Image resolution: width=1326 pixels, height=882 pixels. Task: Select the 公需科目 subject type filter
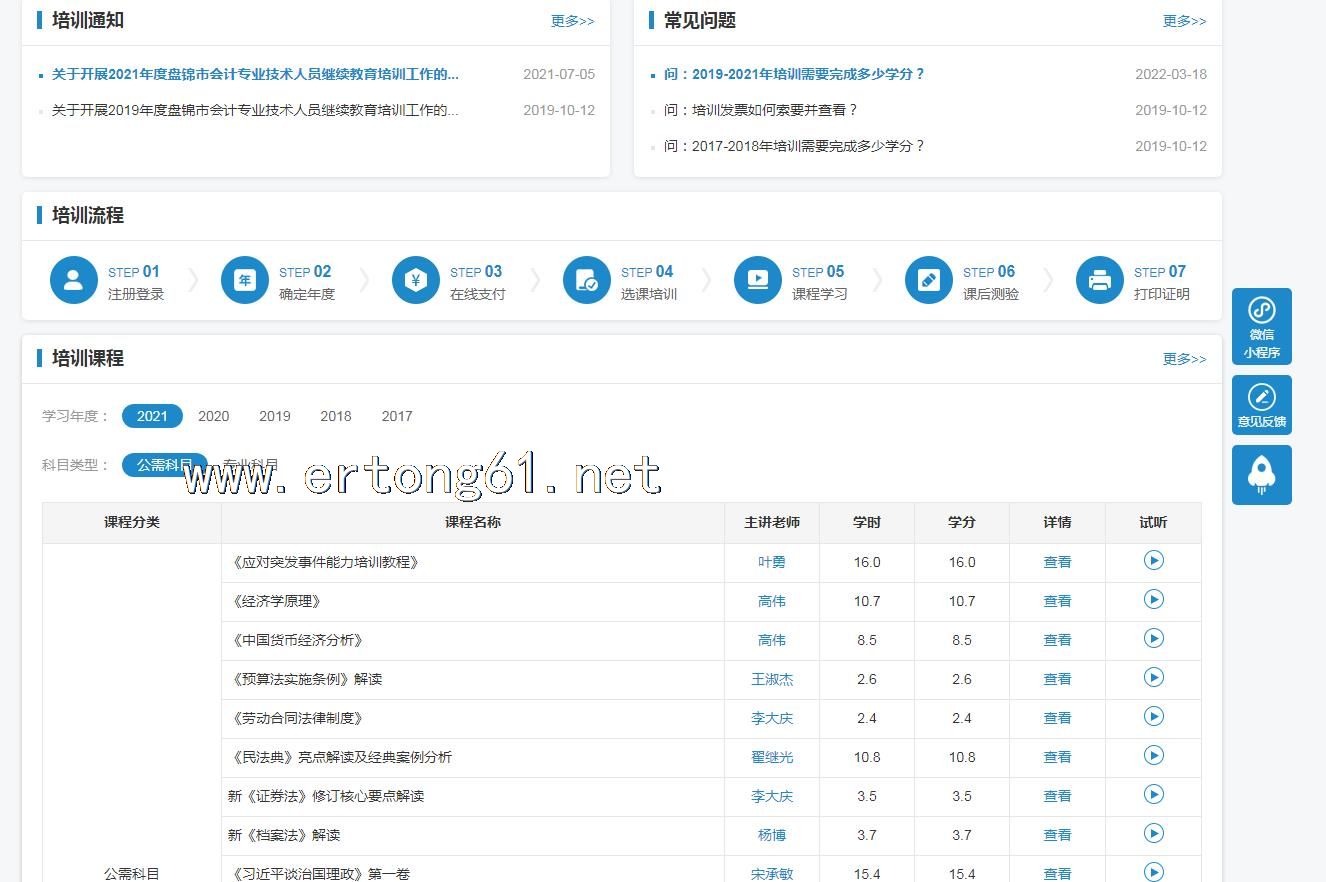click(164, 465)
